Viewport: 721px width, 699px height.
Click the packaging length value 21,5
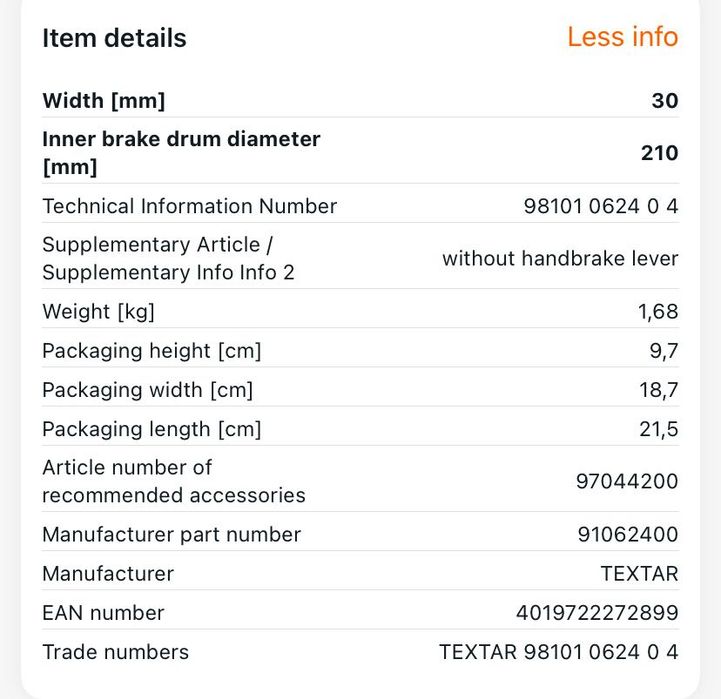pyautogui.click(x=658, y=429)
